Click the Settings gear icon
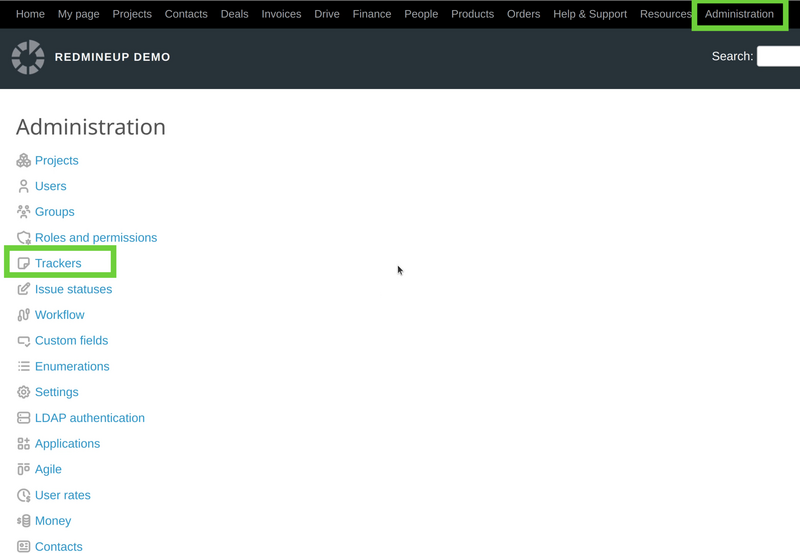The height and width of the screenshot is (553, 800). tap(23, 392)
